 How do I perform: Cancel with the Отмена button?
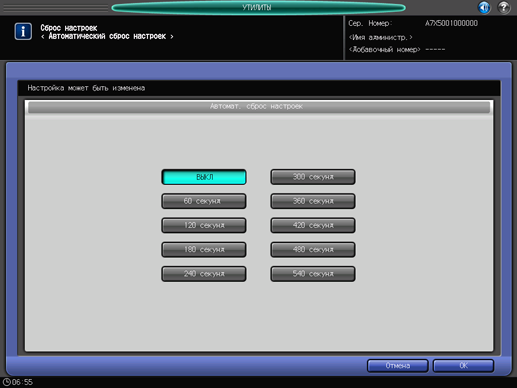[x=398, y=366]
